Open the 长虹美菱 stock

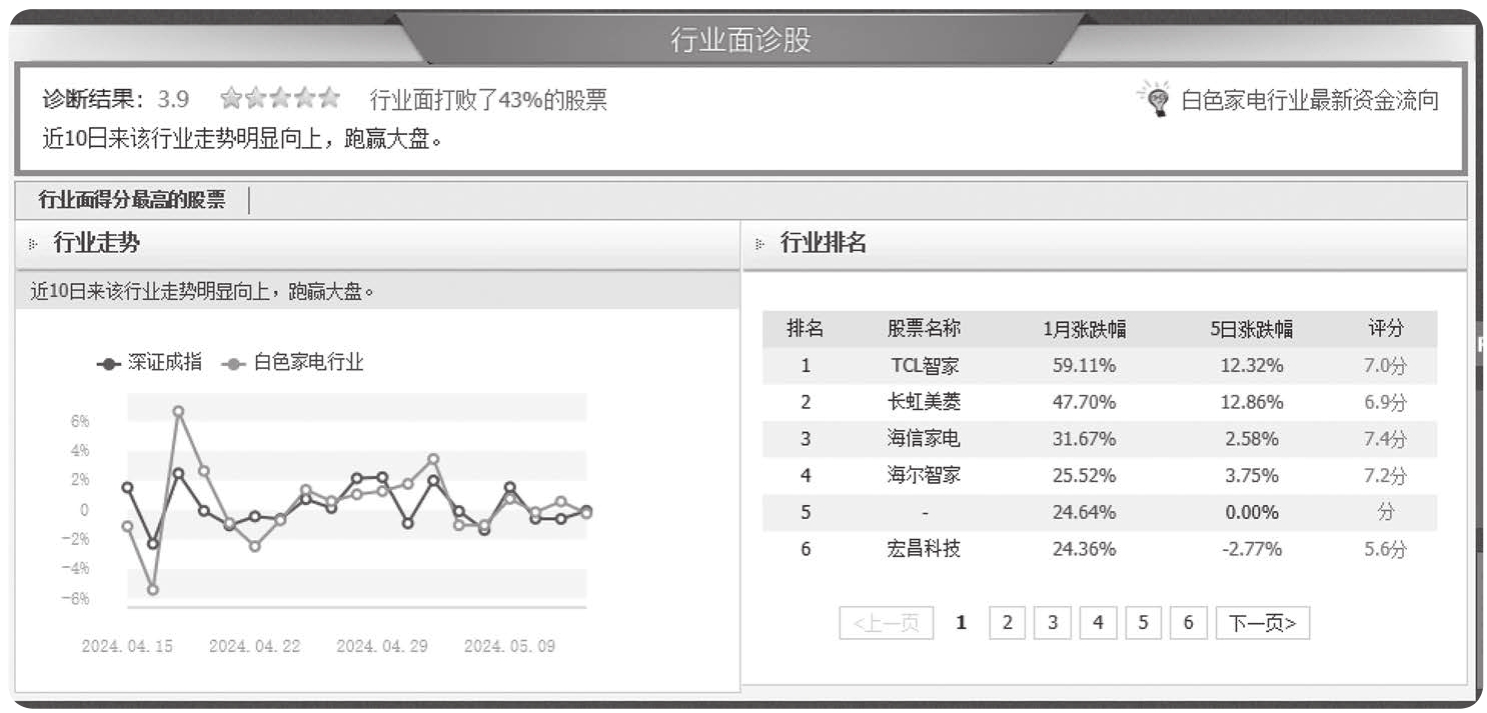pyautogui.click(x=924, y=402)
